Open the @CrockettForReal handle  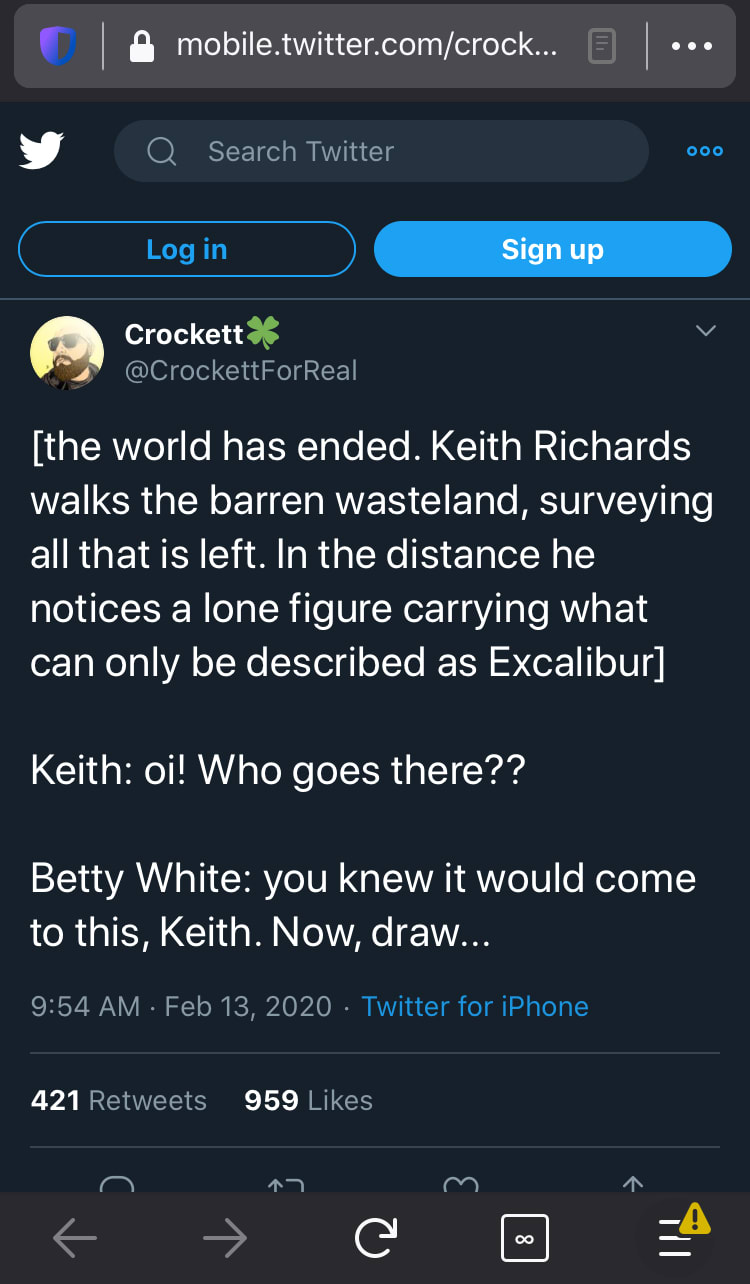240,371
